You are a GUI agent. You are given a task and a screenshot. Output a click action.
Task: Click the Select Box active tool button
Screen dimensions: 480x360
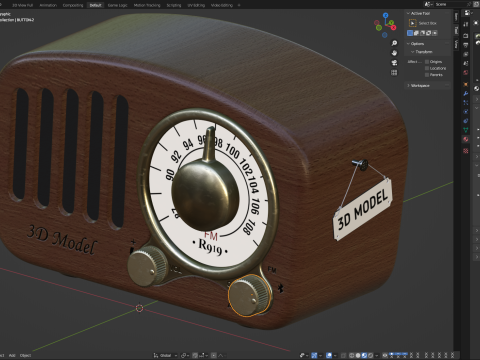coord(413,23)
